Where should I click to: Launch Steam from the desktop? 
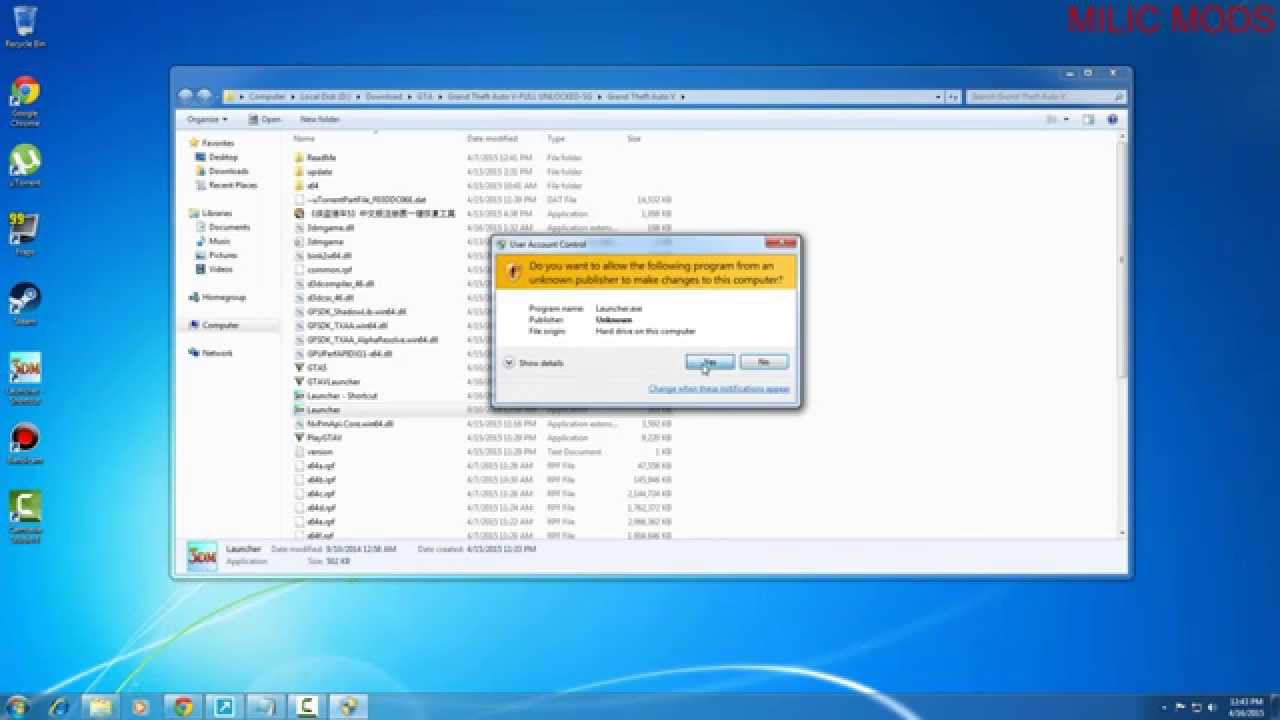[x=24, y=304]
